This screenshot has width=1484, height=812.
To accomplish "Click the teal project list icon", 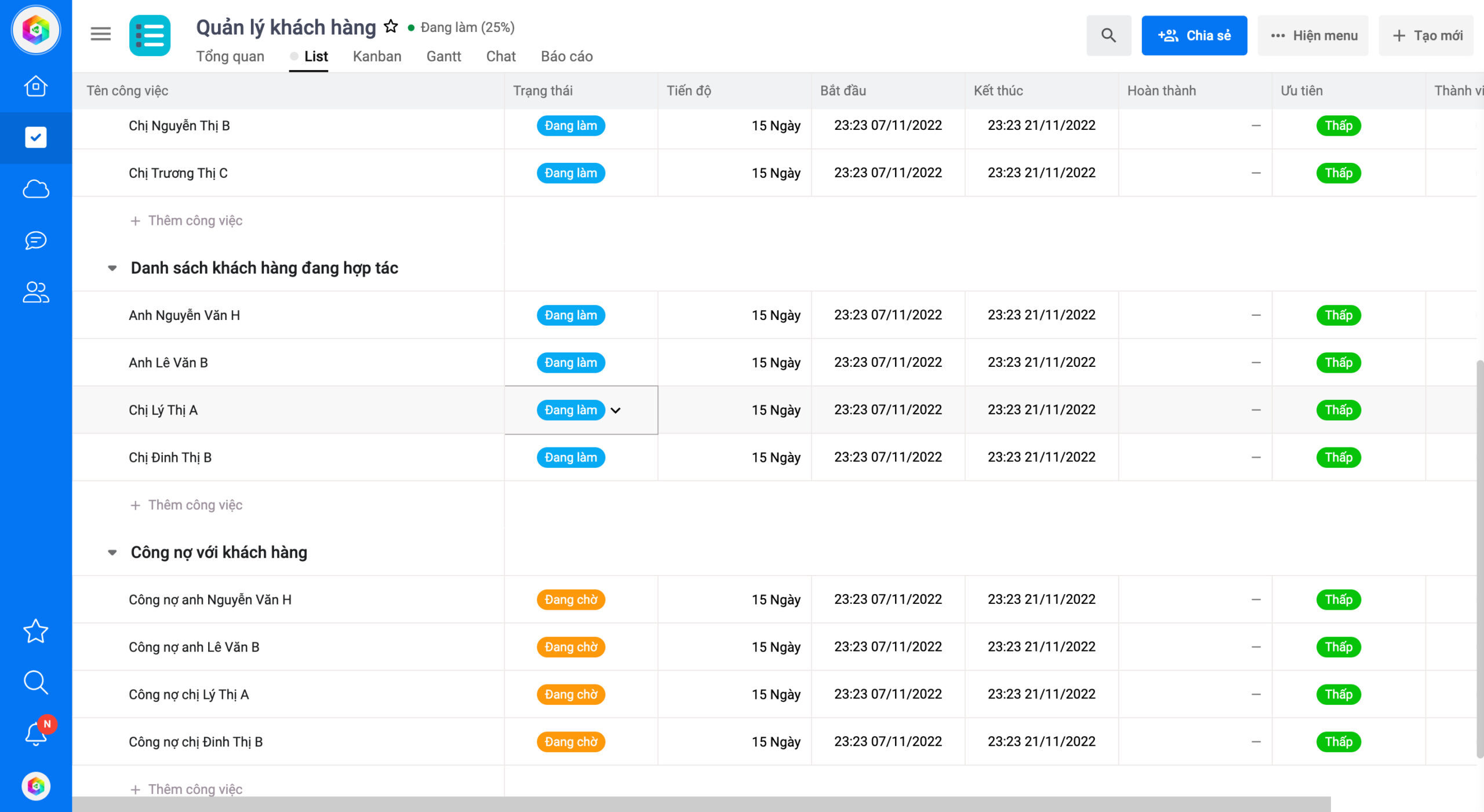I will click(150, 35).
